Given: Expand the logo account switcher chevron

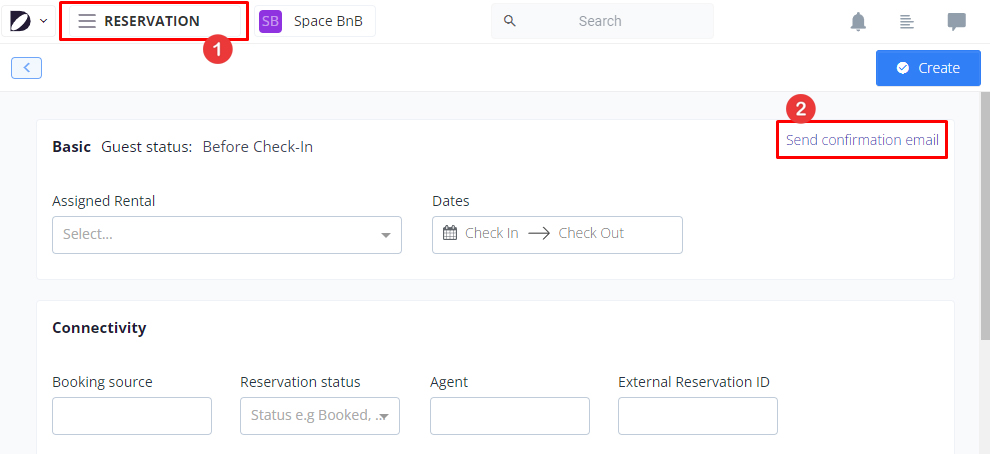Looking at the screenshot, I should pyautogui.click(x=43, y=21).
